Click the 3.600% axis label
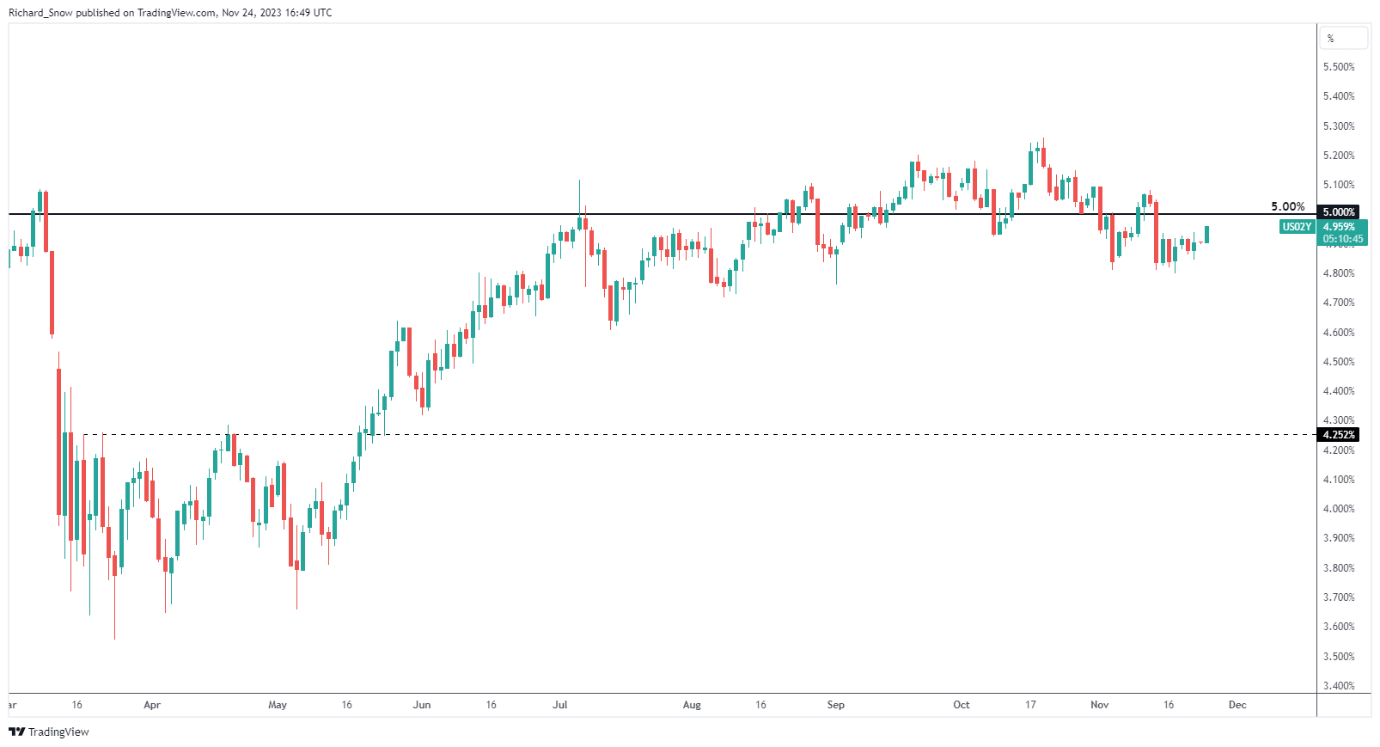The image size is (1380, 747). click(1339, 627)
